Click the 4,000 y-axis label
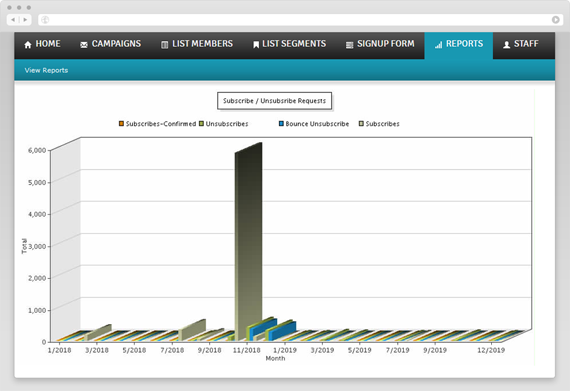Viewport: 570px width, 391px height. coord(37,214)
